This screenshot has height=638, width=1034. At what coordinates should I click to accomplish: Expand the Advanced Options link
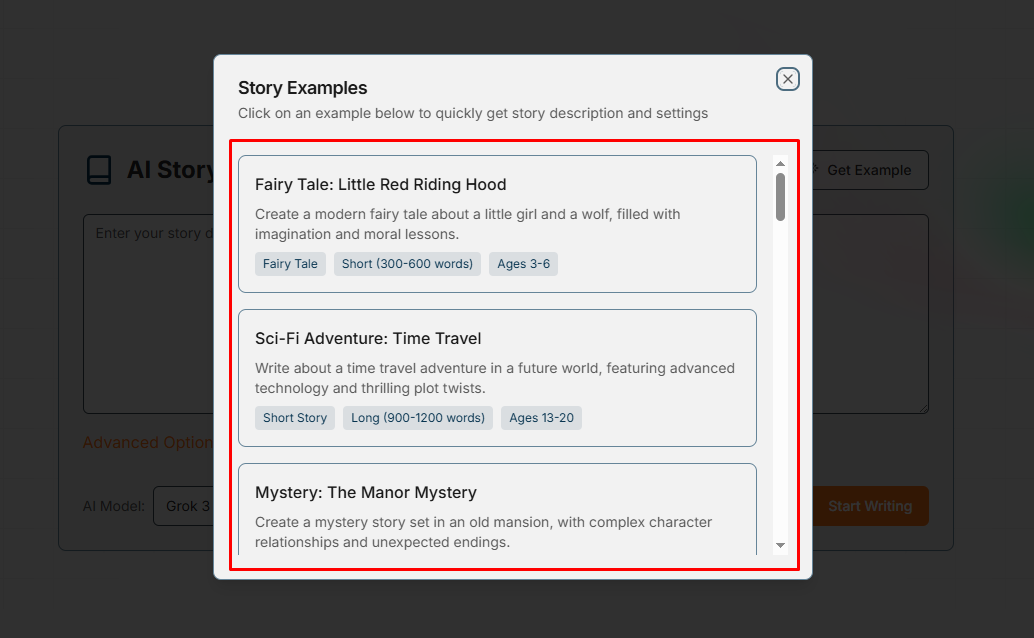tap(148, 443)
